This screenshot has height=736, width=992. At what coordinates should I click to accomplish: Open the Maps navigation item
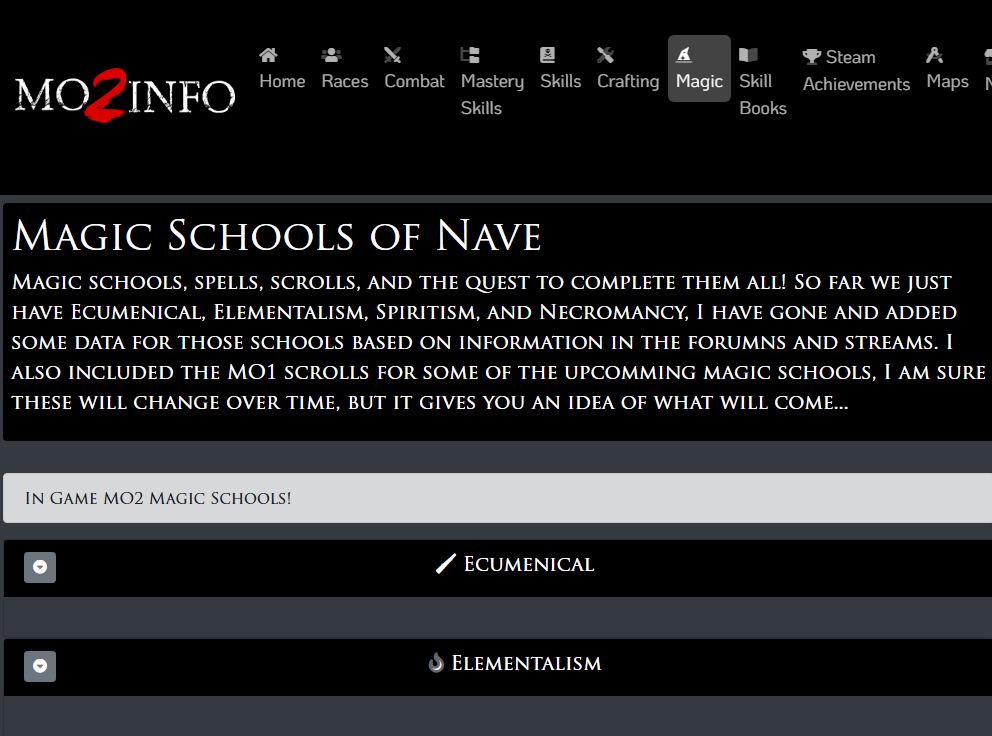[x=947, y=69]
